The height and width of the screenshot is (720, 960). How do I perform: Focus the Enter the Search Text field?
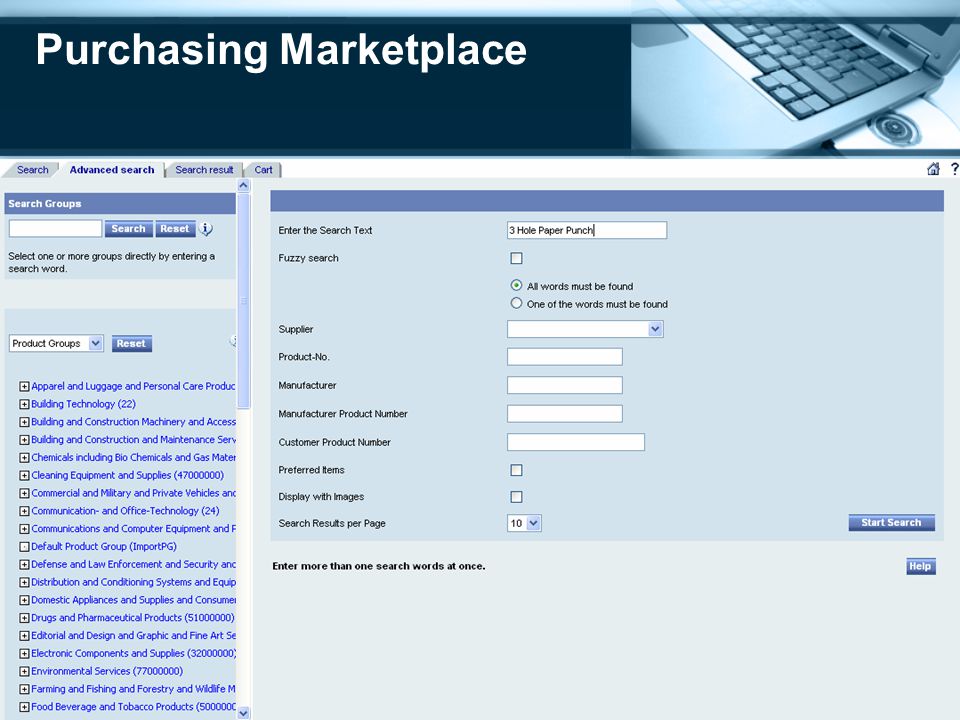click(x=587, y=230)
